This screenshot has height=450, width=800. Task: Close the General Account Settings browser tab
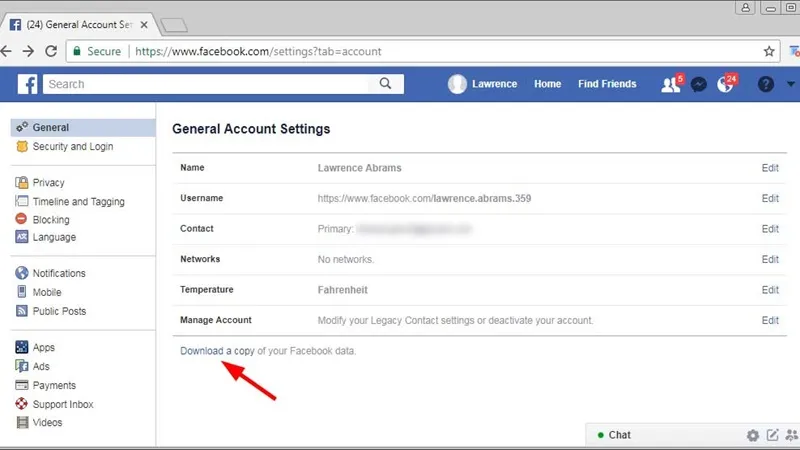click(144, 24)
